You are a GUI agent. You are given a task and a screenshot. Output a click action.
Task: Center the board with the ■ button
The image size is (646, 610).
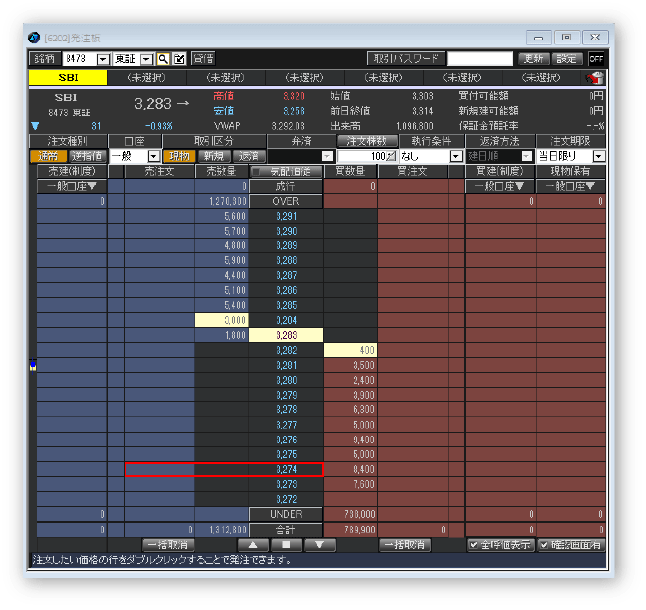[x=286, y=545]
